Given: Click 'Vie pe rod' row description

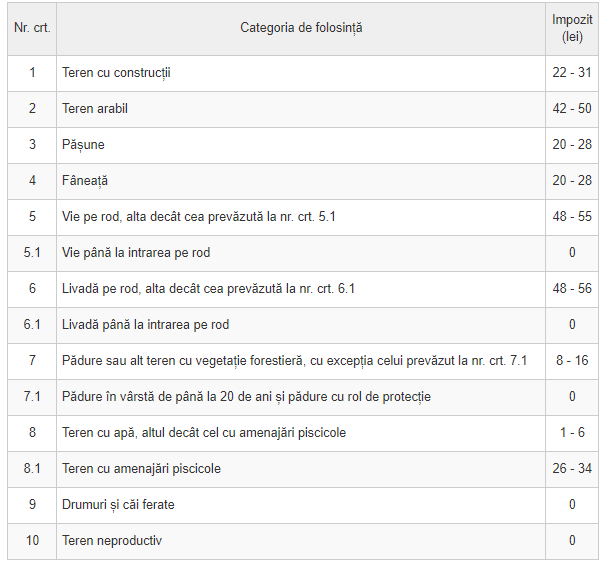Looking at the screenshot, I should (x=199, y=217).
